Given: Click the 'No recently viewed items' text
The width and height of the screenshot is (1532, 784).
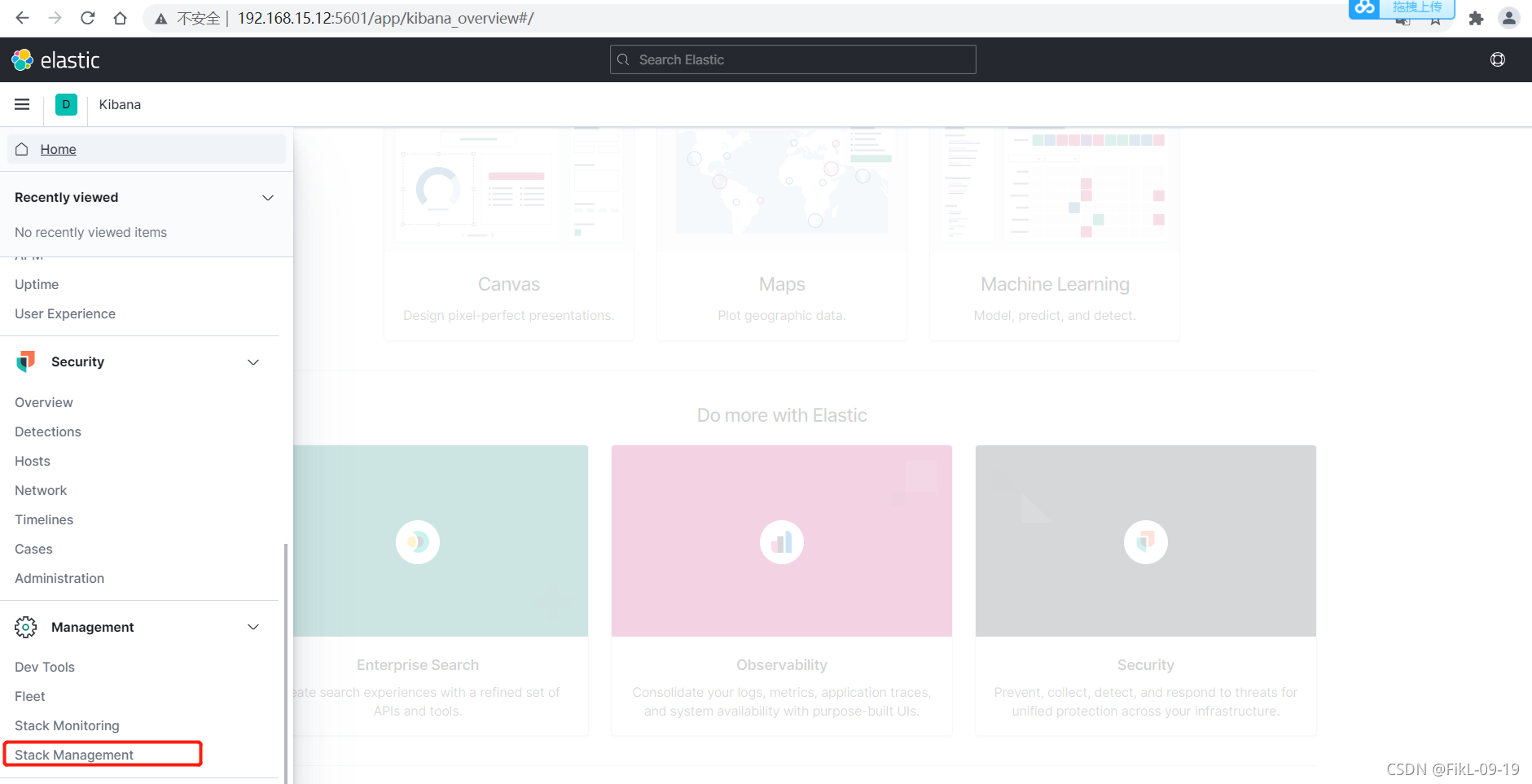Looking at the screenshot, I should click(x=90, y=232).
